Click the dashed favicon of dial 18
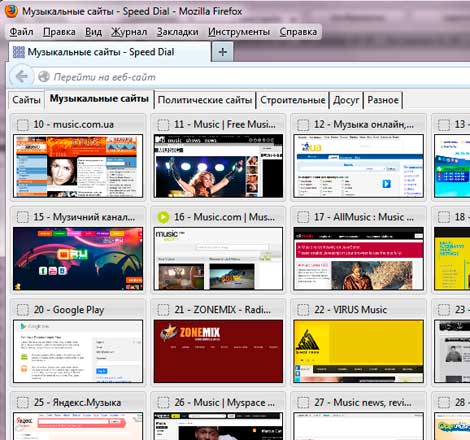Image resolution: width=470 pixels, height=440 pixels. (x=444, y=217)
